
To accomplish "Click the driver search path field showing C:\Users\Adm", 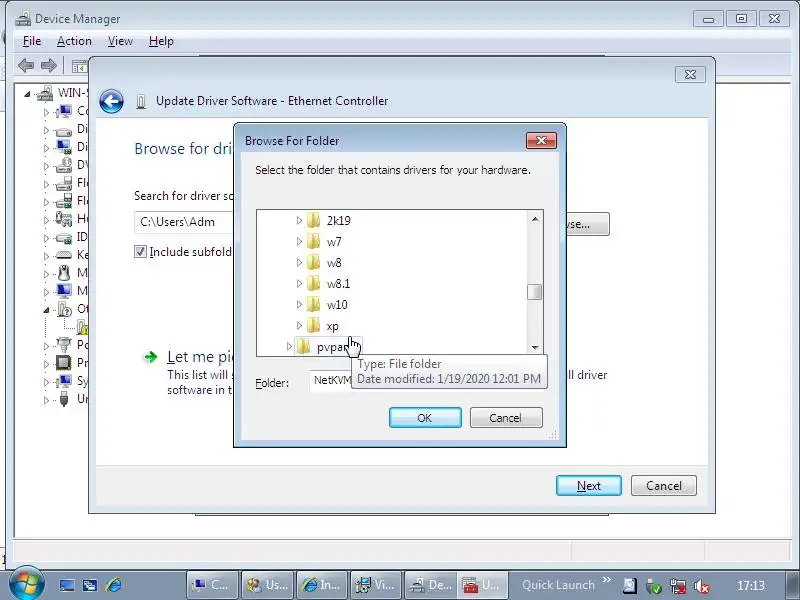I will [x=184, y=222].
